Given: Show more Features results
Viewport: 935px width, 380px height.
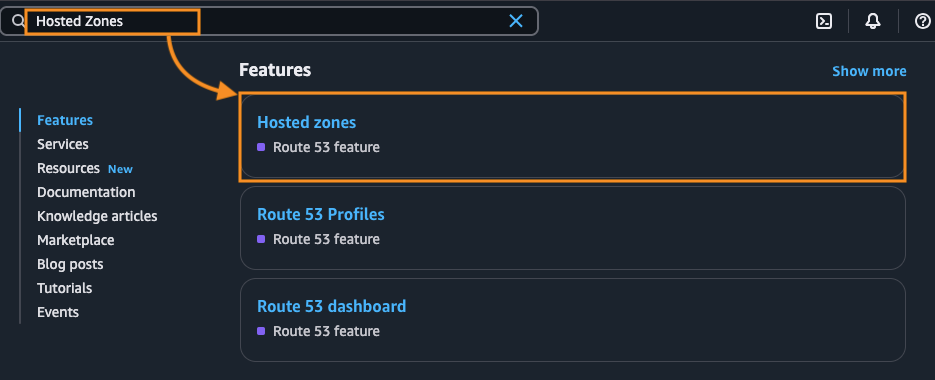Looking at the screenshot, I should pos(869,71).
